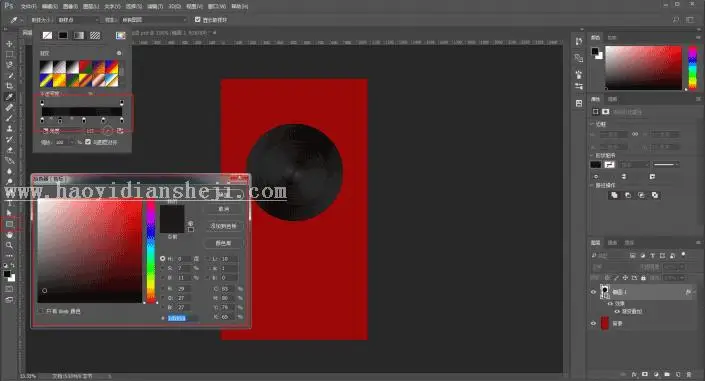Click the vertical hue slider in color picker
The width and height of the screenshot is (705, 381).
click(x=151, y=251)
